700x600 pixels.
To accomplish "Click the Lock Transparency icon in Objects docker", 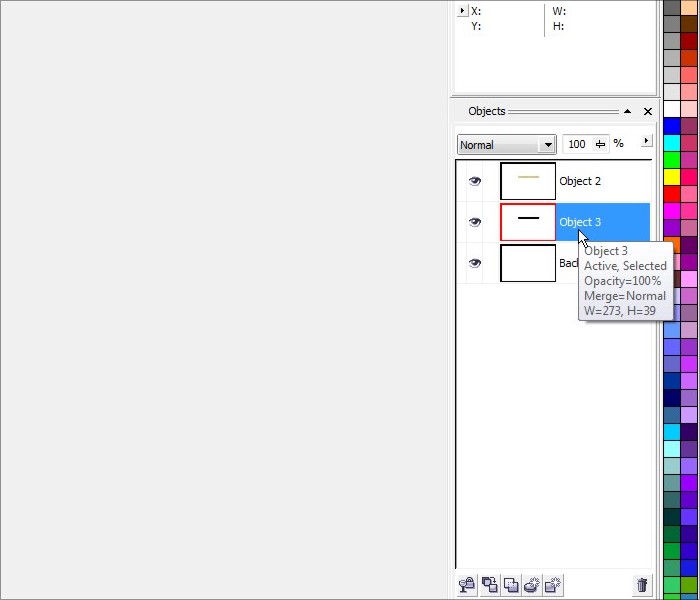I will [466, 585].
